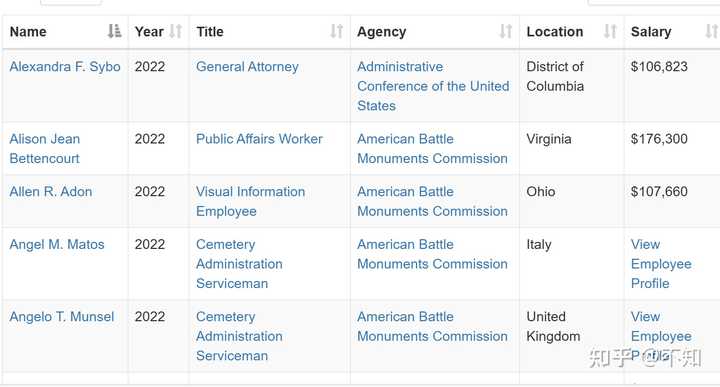View Employee Profile for Angel M. Matos
Image resolution: width=720 pixels, height=387 pixels.
click(661, 264)
